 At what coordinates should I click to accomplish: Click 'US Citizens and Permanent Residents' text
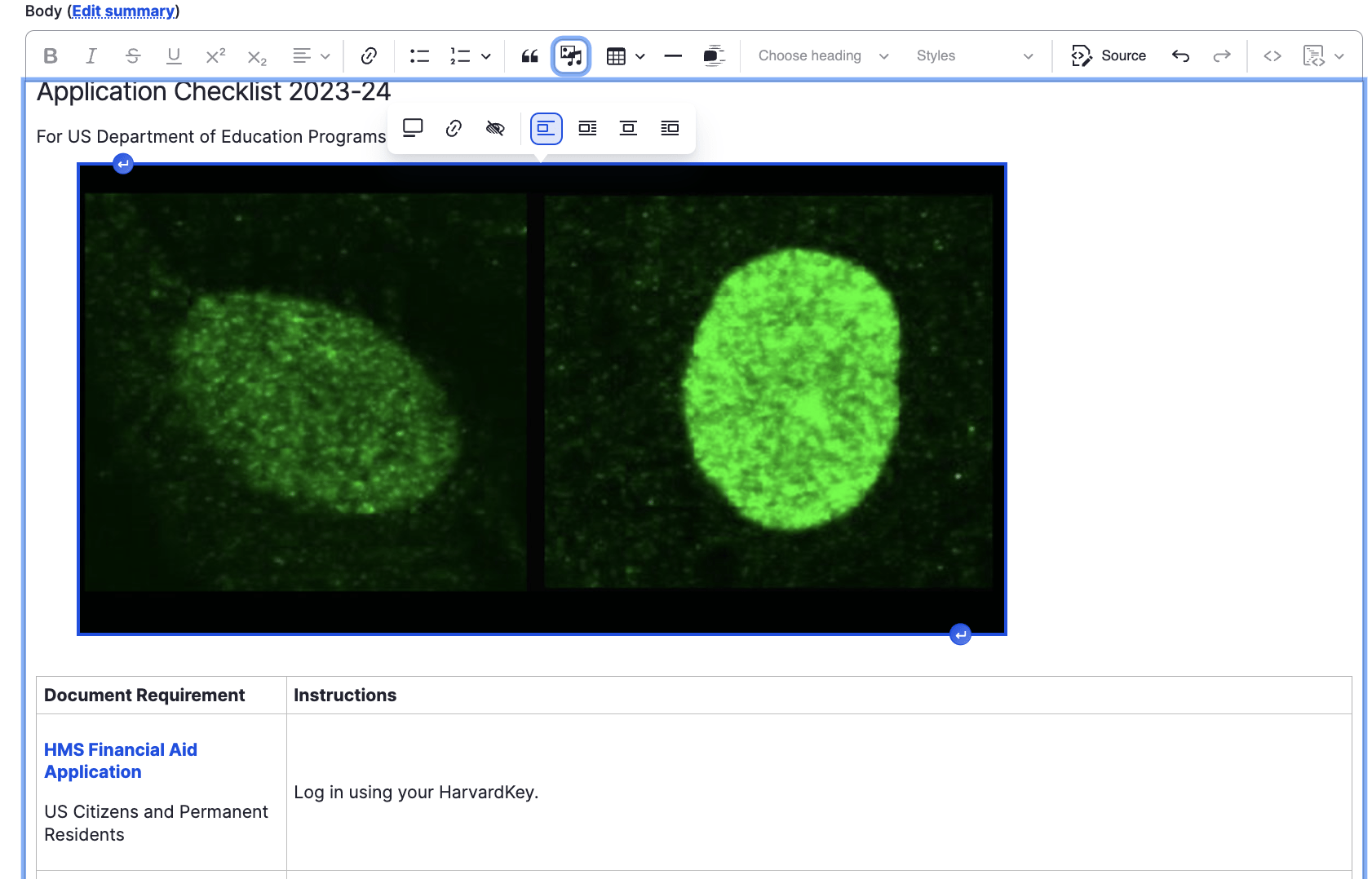pyautogui.click(x=156, y=824)
